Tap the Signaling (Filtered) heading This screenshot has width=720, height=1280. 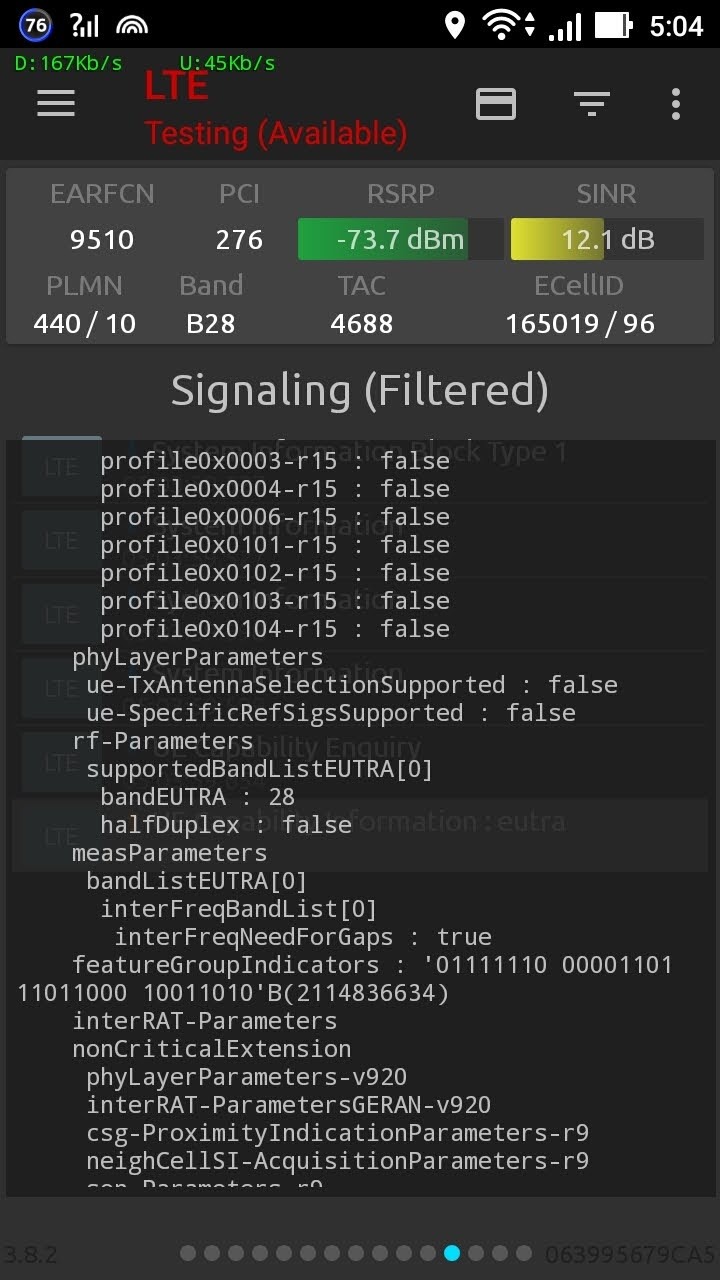pyautogui.click(x=360, y=390)
